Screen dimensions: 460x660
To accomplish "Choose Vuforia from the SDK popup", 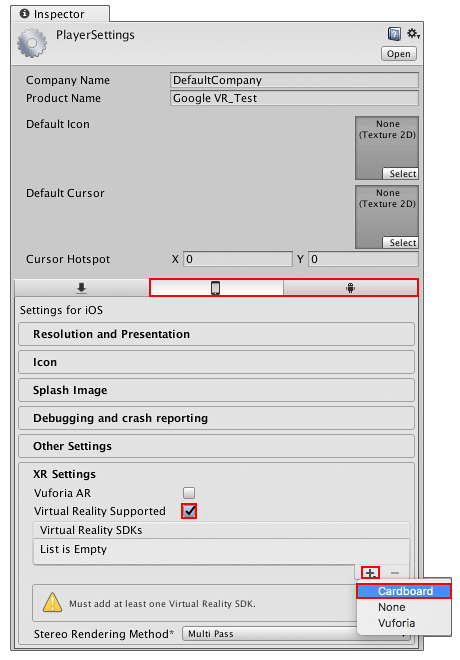I will tap(404, 623).
